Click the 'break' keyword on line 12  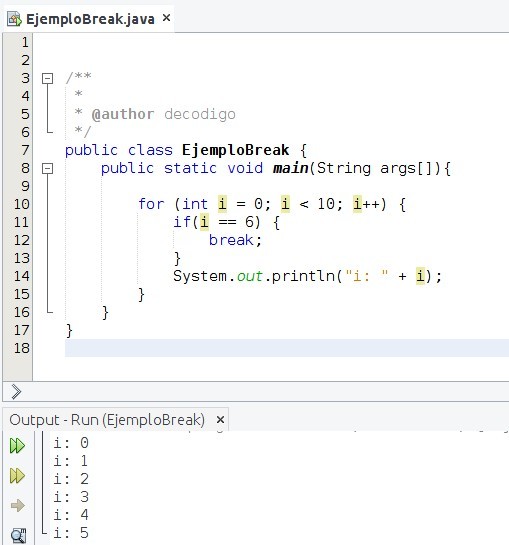231,240
